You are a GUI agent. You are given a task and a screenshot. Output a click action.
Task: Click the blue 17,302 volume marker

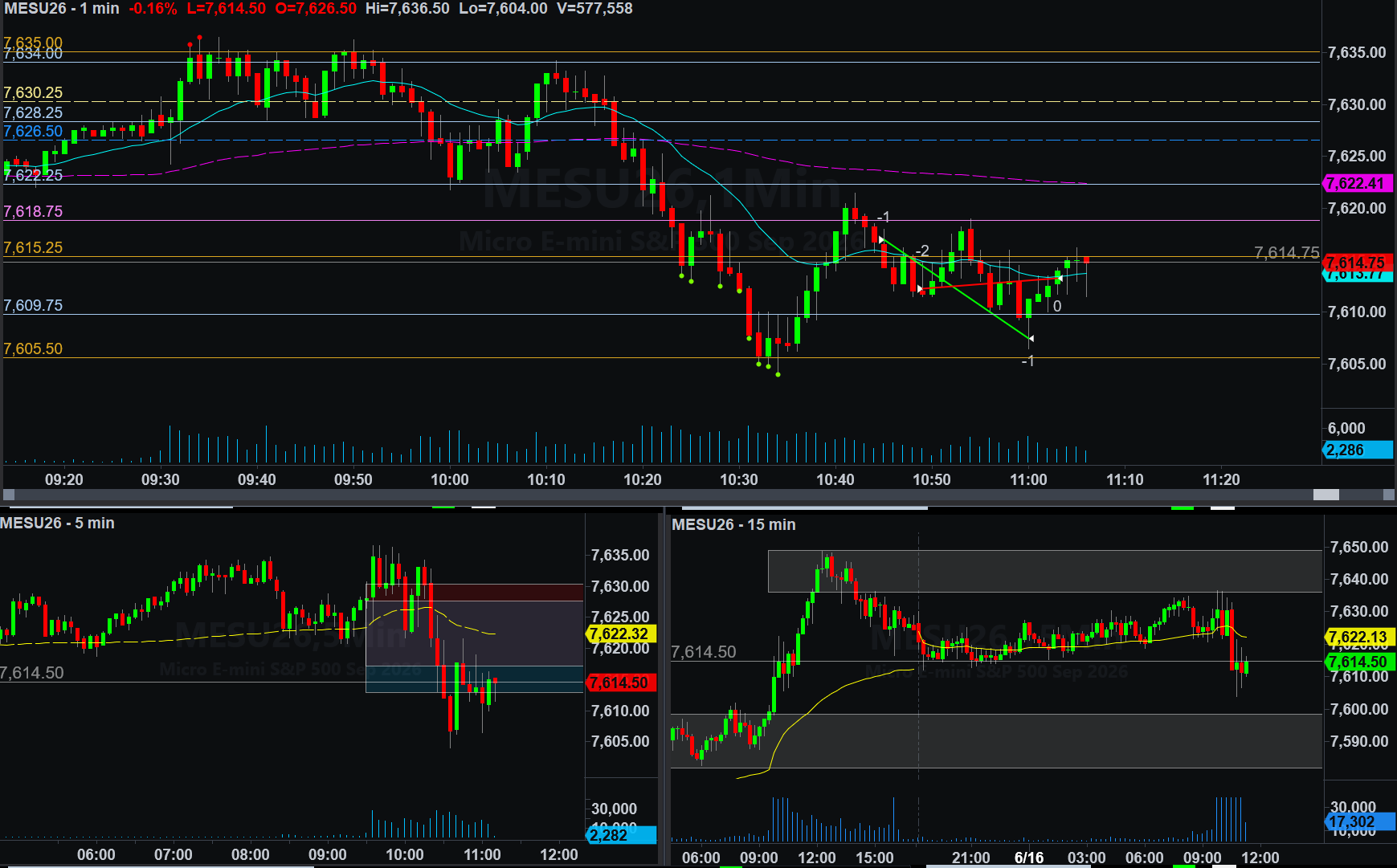click(x=1359, y=822)
